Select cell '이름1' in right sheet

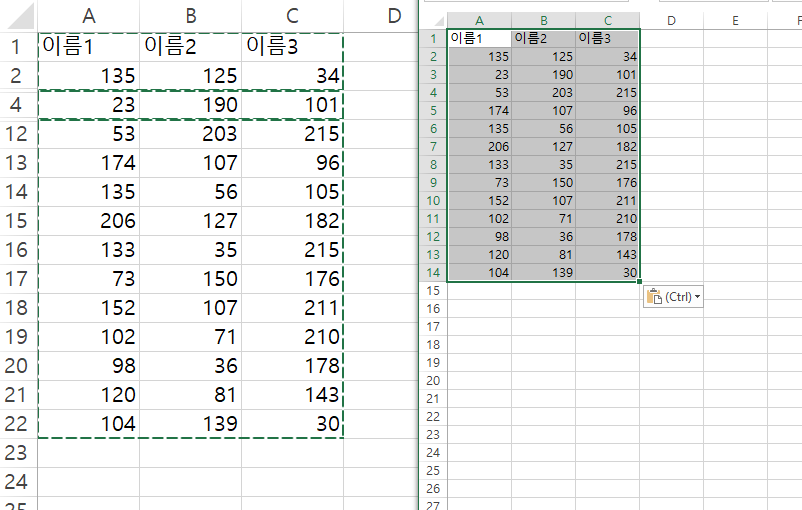[x=479, y=38]
